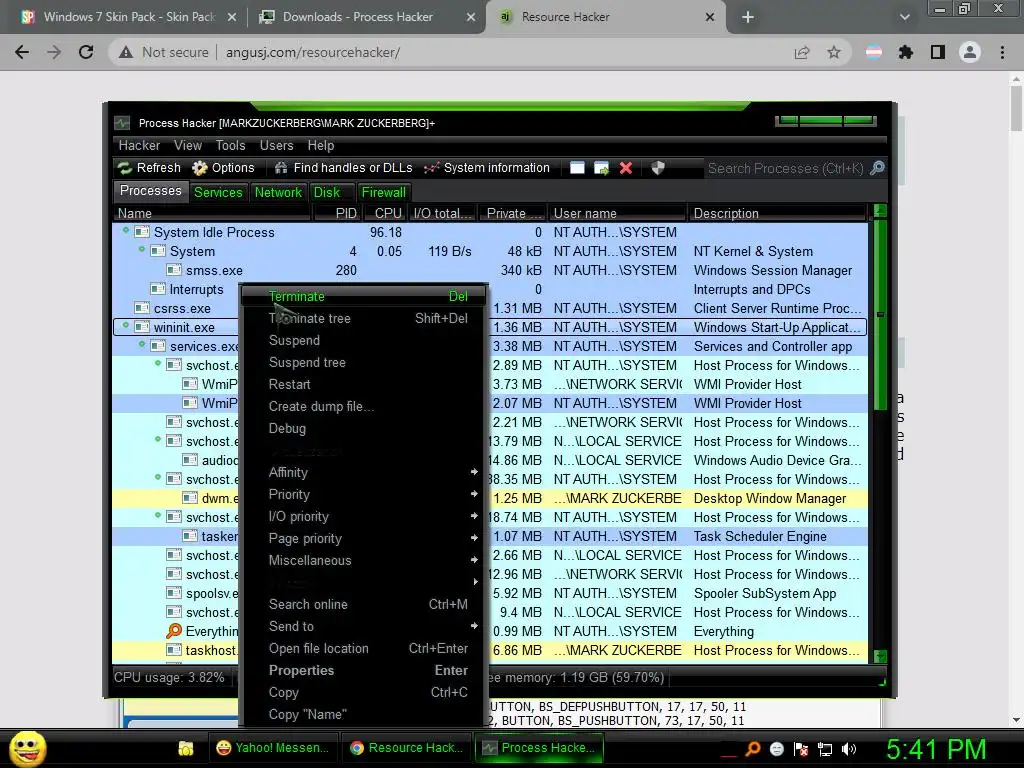Select the Spooler SubSystem App row
This screenshot has height=768, width=1024.
point(490,593)
